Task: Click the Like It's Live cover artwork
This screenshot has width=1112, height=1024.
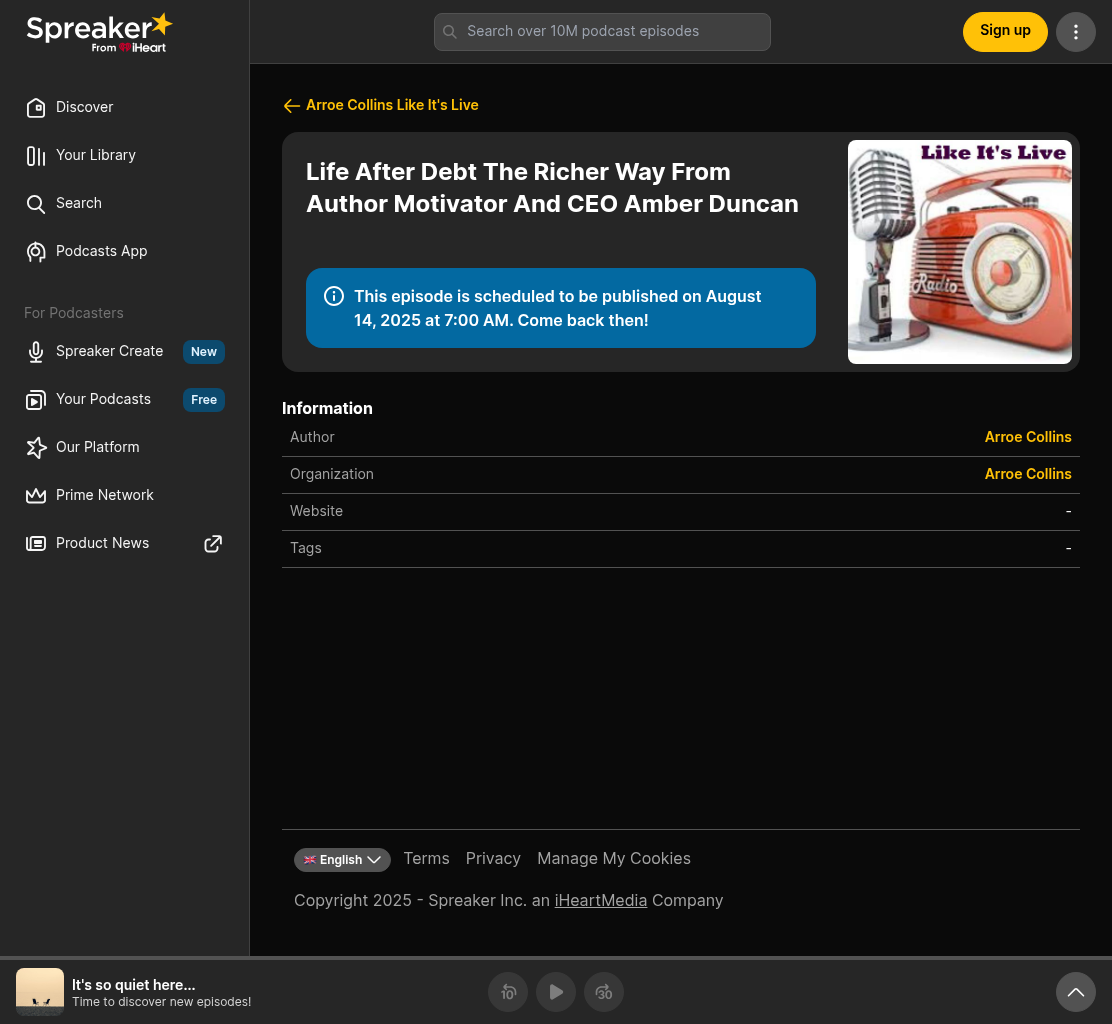Action: tap(960, 252)
